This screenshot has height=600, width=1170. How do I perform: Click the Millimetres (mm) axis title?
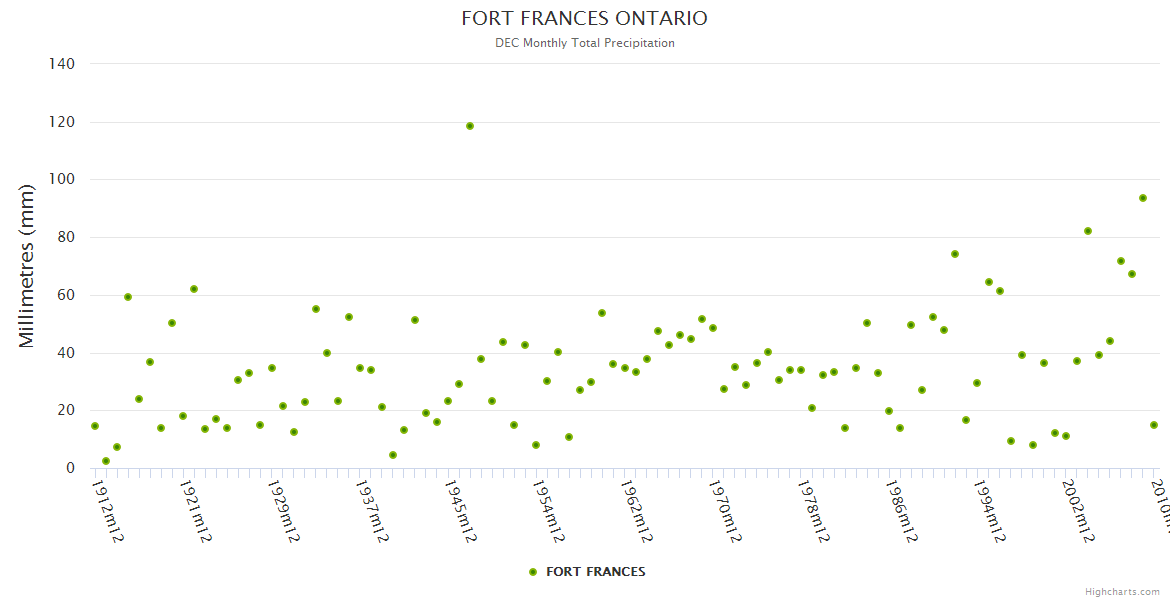[x=28, y=266]
